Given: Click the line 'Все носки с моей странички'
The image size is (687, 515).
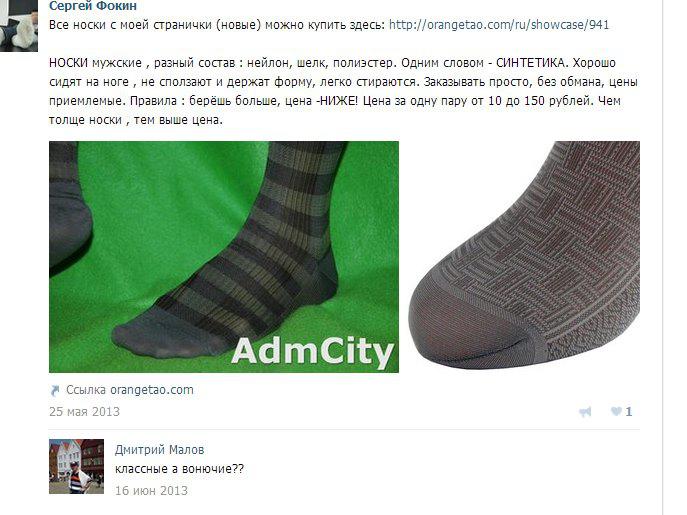Looking at the screenshot, I should coord(329,25).
